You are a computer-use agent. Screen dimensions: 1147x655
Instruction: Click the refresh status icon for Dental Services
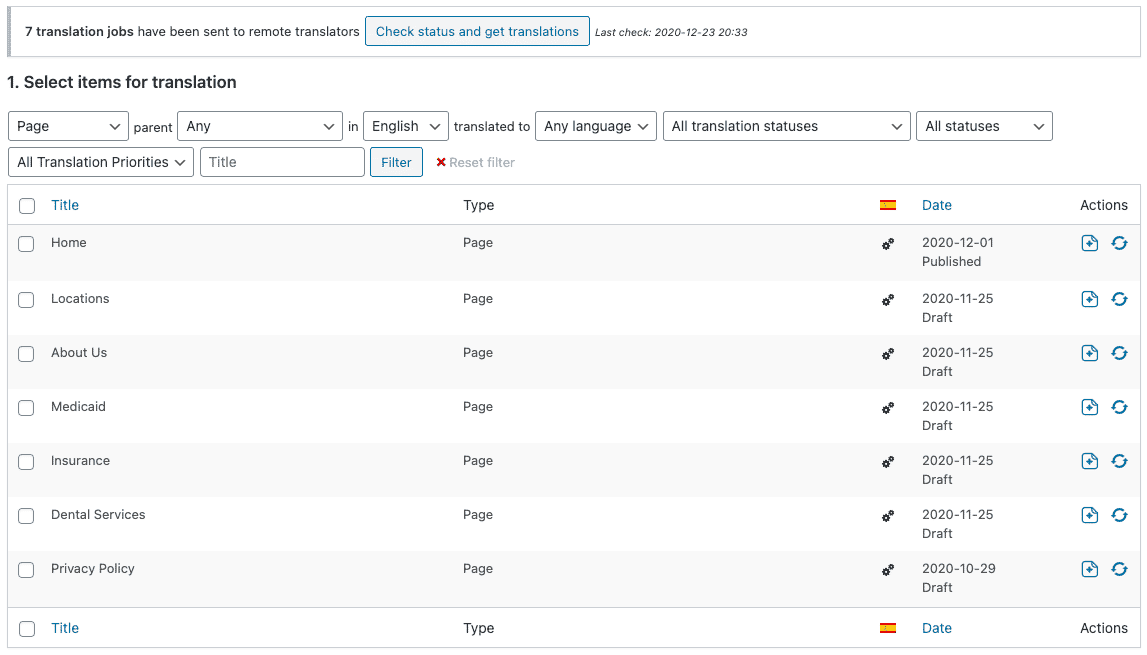1119,515
